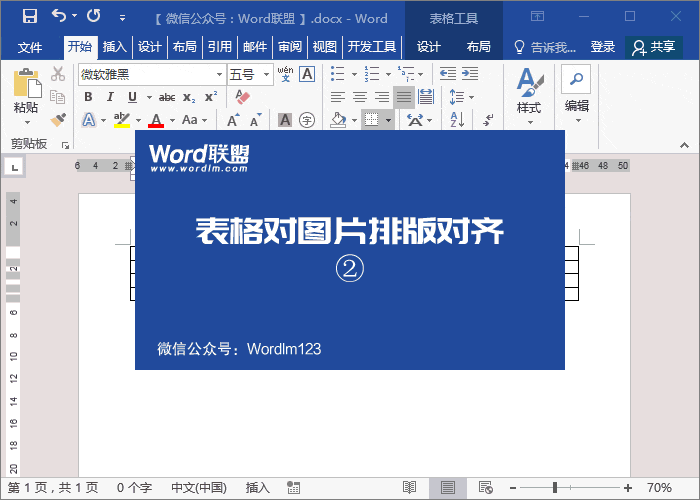Collapse the ribbon with the chevron
The width and height of the screenshot is (700, 500).
[x=684, y=145]
